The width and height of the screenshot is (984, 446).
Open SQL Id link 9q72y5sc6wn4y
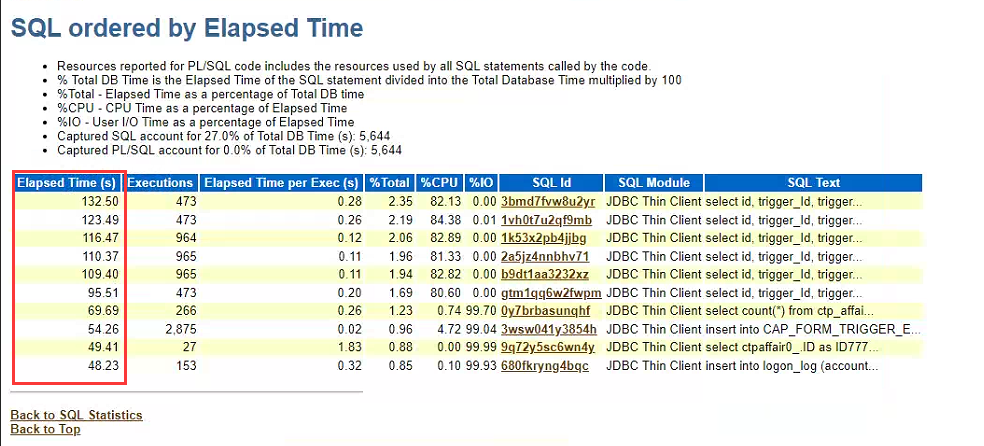pos(547,347)
